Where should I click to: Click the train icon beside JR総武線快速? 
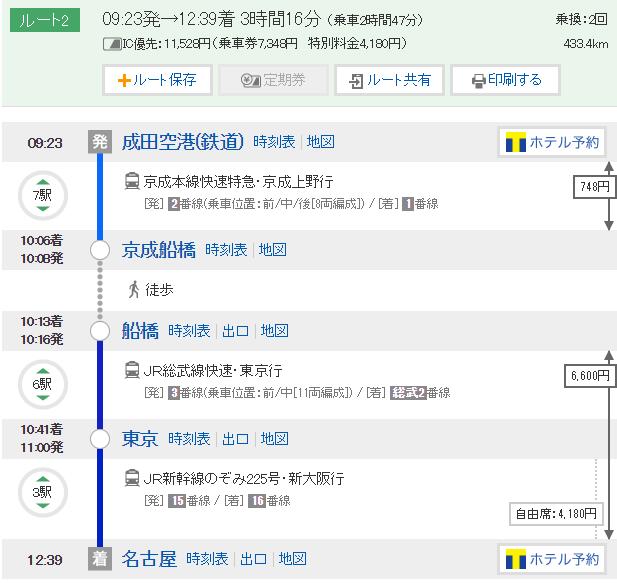[x=132, y=370]
